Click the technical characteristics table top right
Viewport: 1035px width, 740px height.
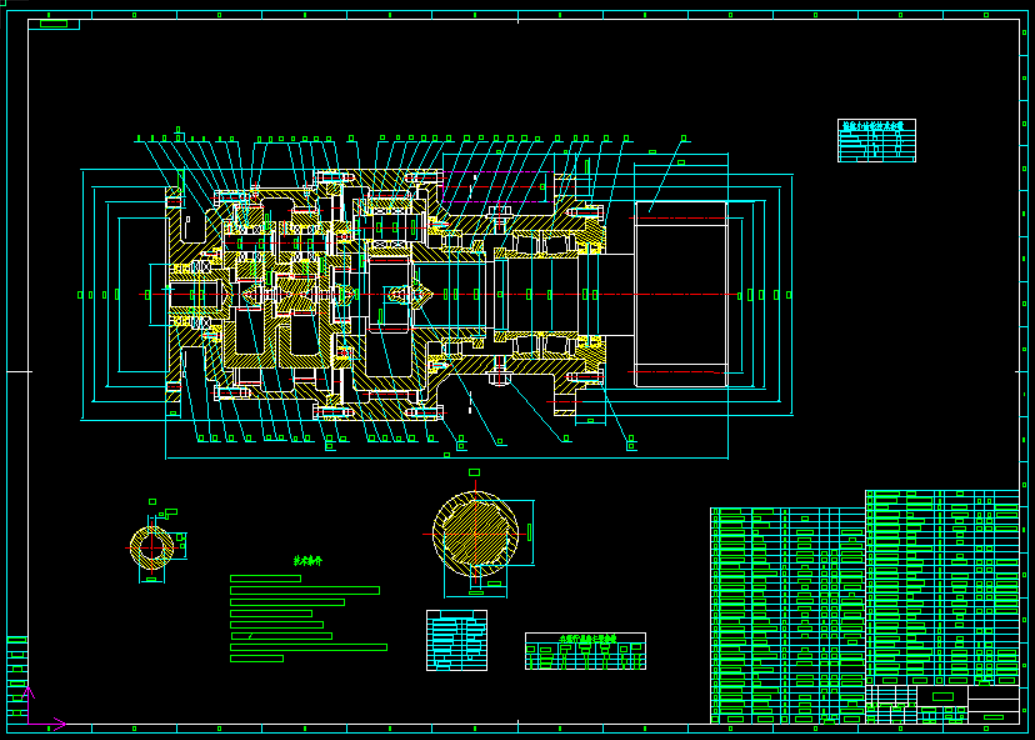[x=875, y=138]
